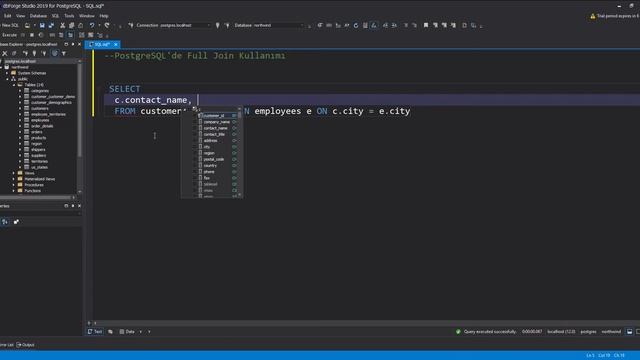Viewport: 640px width, 360px height.
Task: Choose company_name from autocomplete list
Action: point(217,122)
